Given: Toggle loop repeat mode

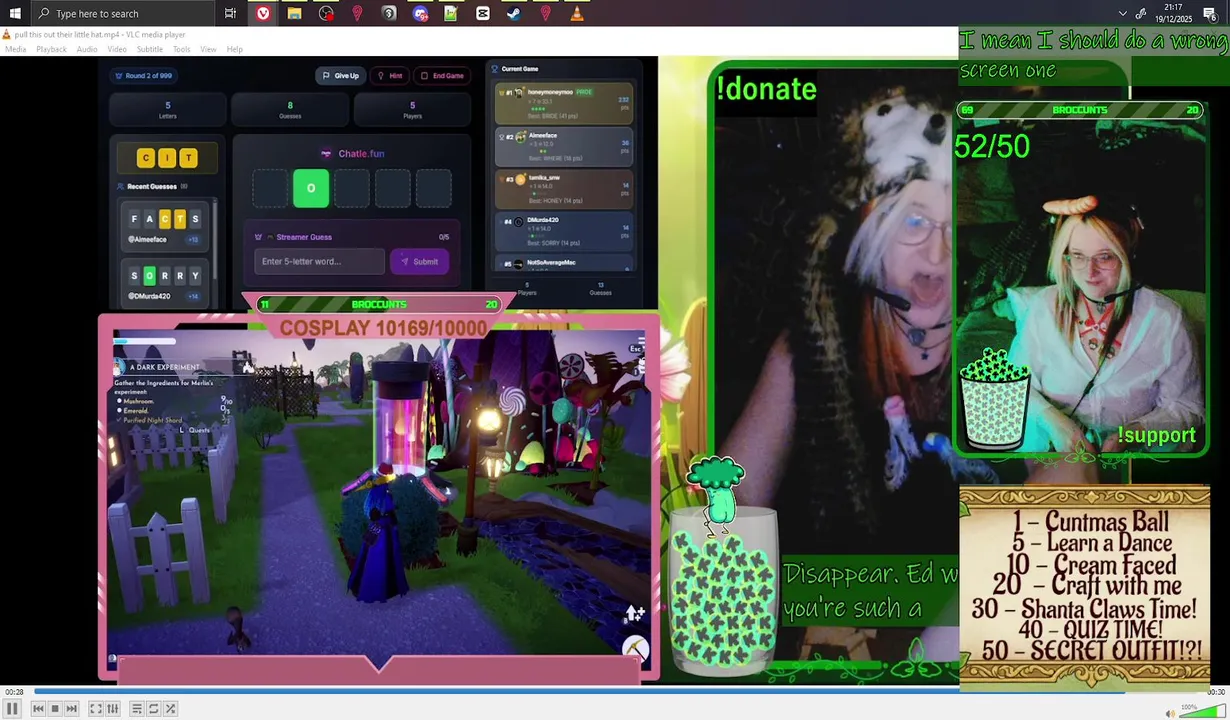Looking at the screenshot, I should point(153,709).
